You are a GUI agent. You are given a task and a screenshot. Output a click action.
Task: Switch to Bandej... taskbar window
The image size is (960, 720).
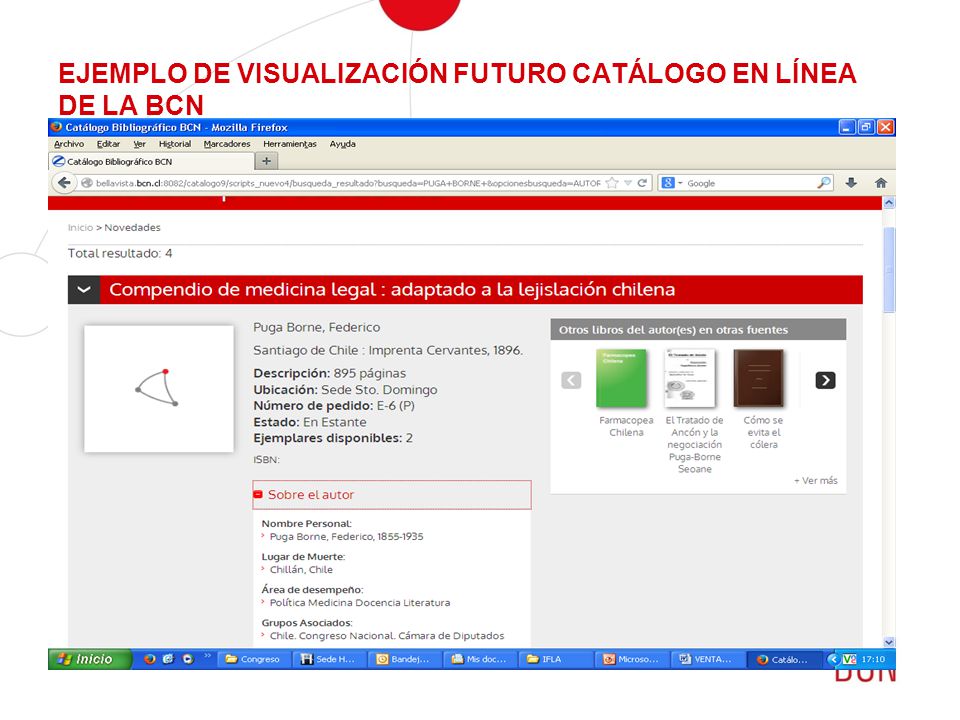(x=405, y=659)
